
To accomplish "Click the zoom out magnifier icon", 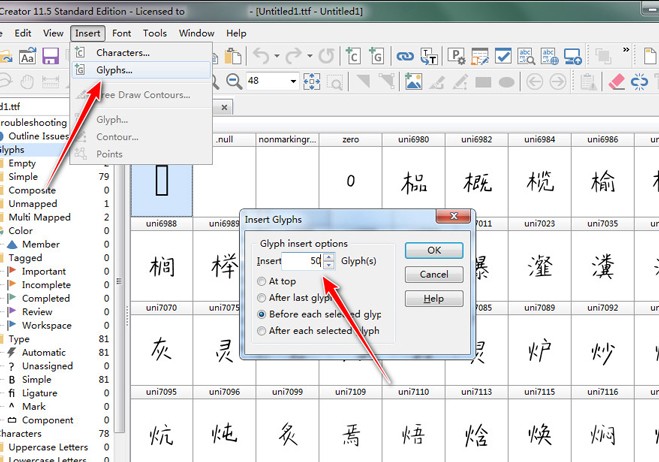I will click(x=233, y=81).
